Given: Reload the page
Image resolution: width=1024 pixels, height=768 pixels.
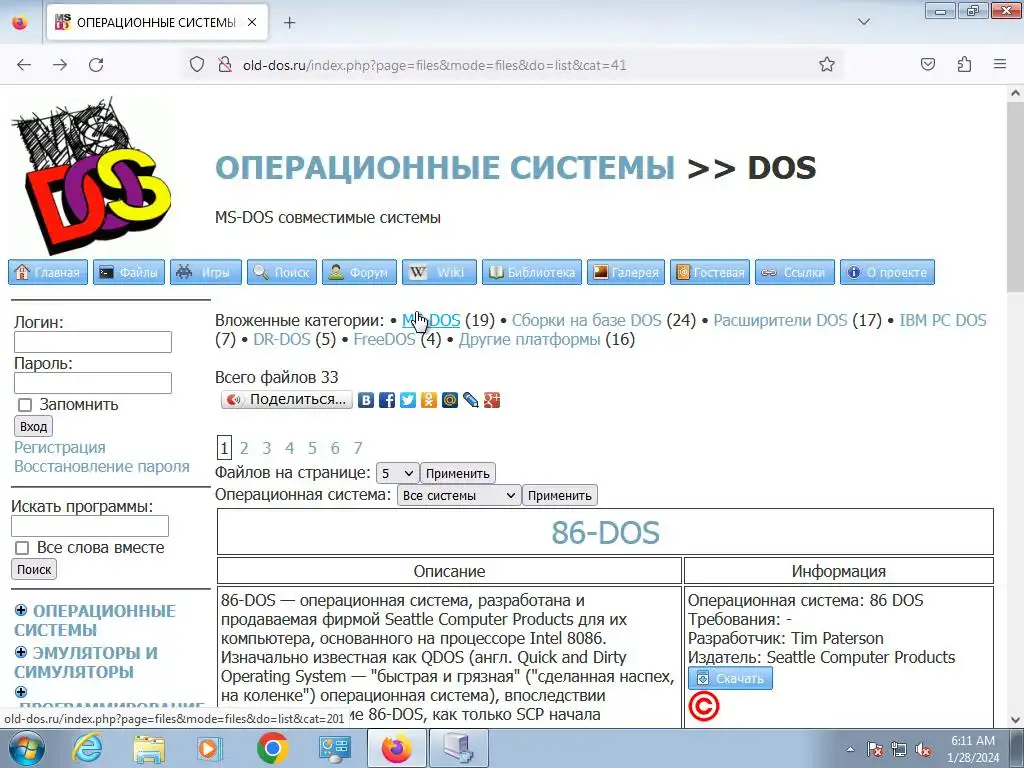Looking at the screenshot, I should [x=96, y=65].
